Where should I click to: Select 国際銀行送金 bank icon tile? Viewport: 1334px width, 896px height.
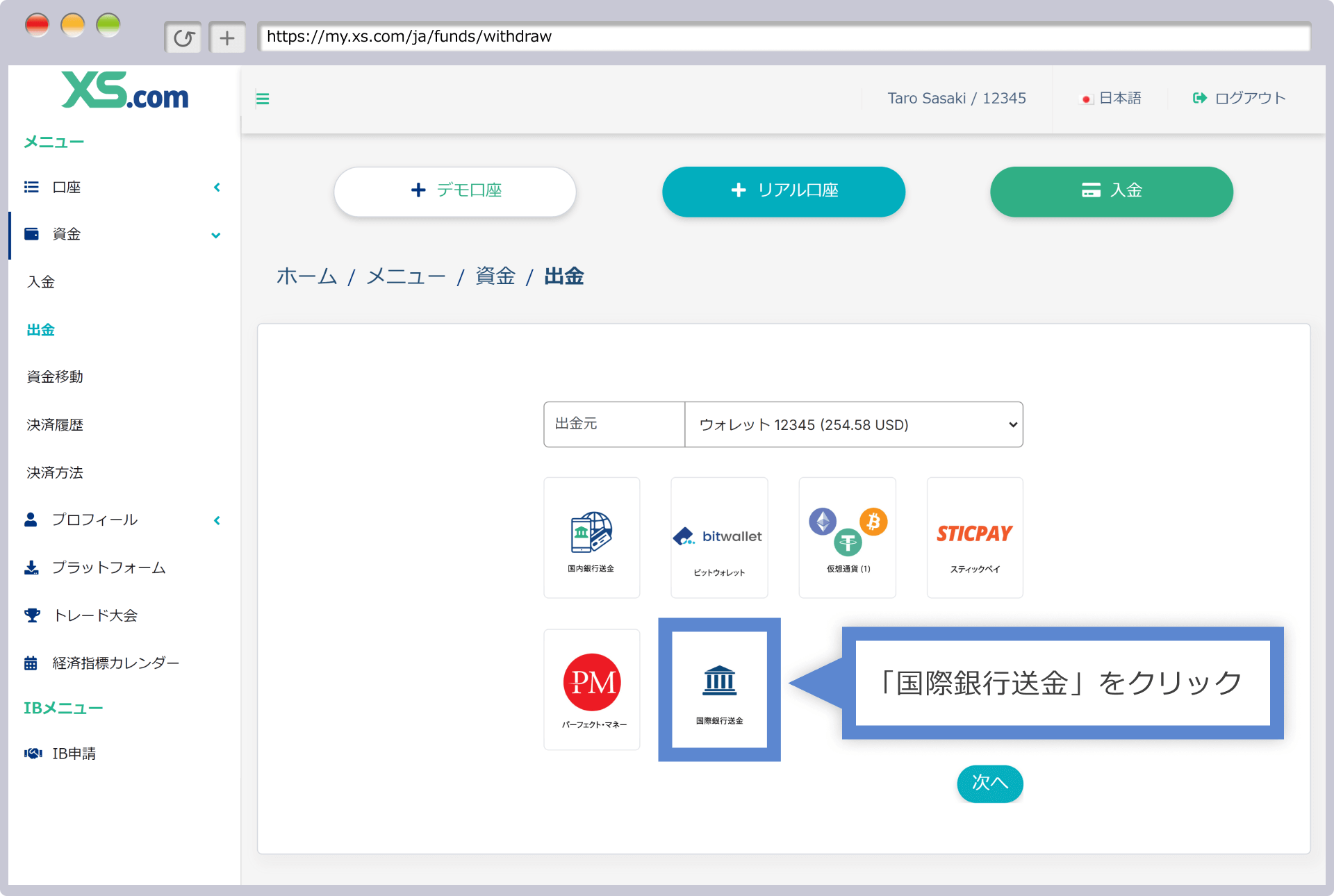(x=719, y=690)
